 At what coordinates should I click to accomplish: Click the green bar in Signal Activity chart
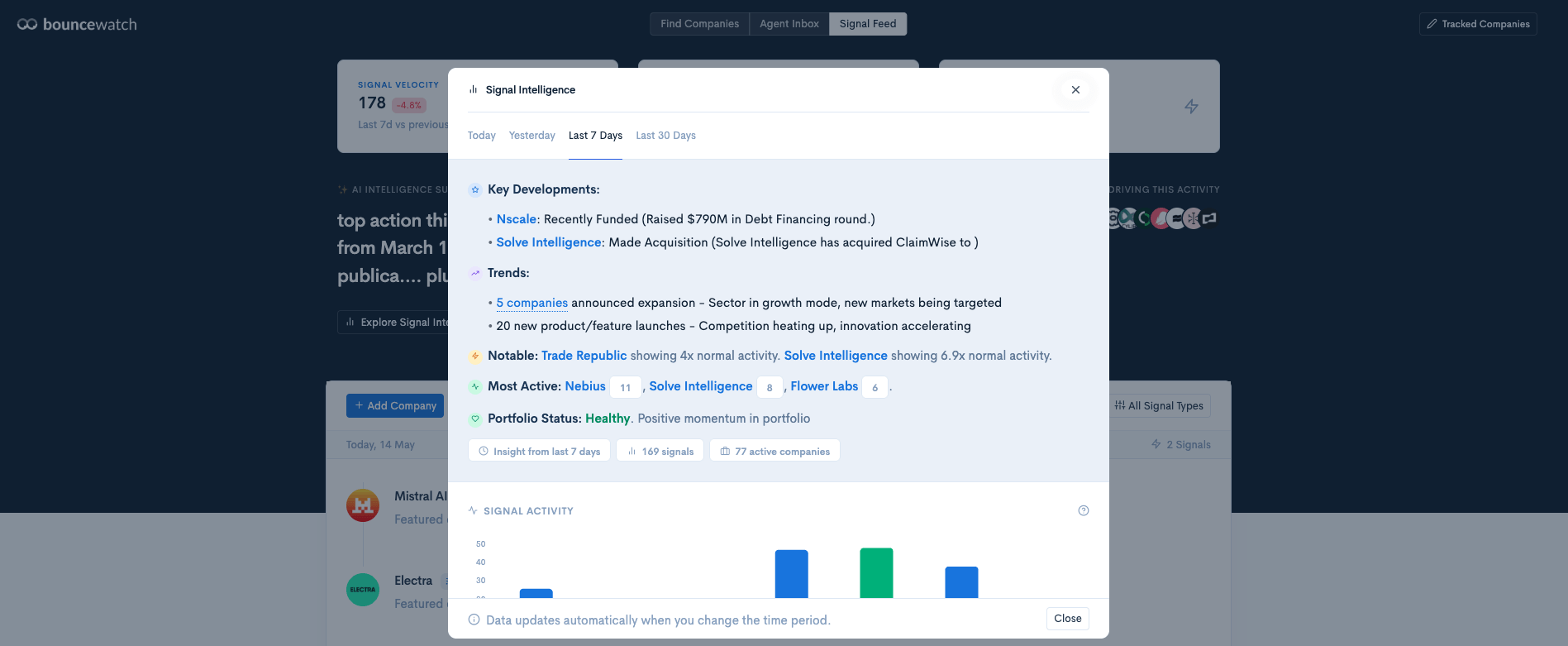[x=876, y=572]
